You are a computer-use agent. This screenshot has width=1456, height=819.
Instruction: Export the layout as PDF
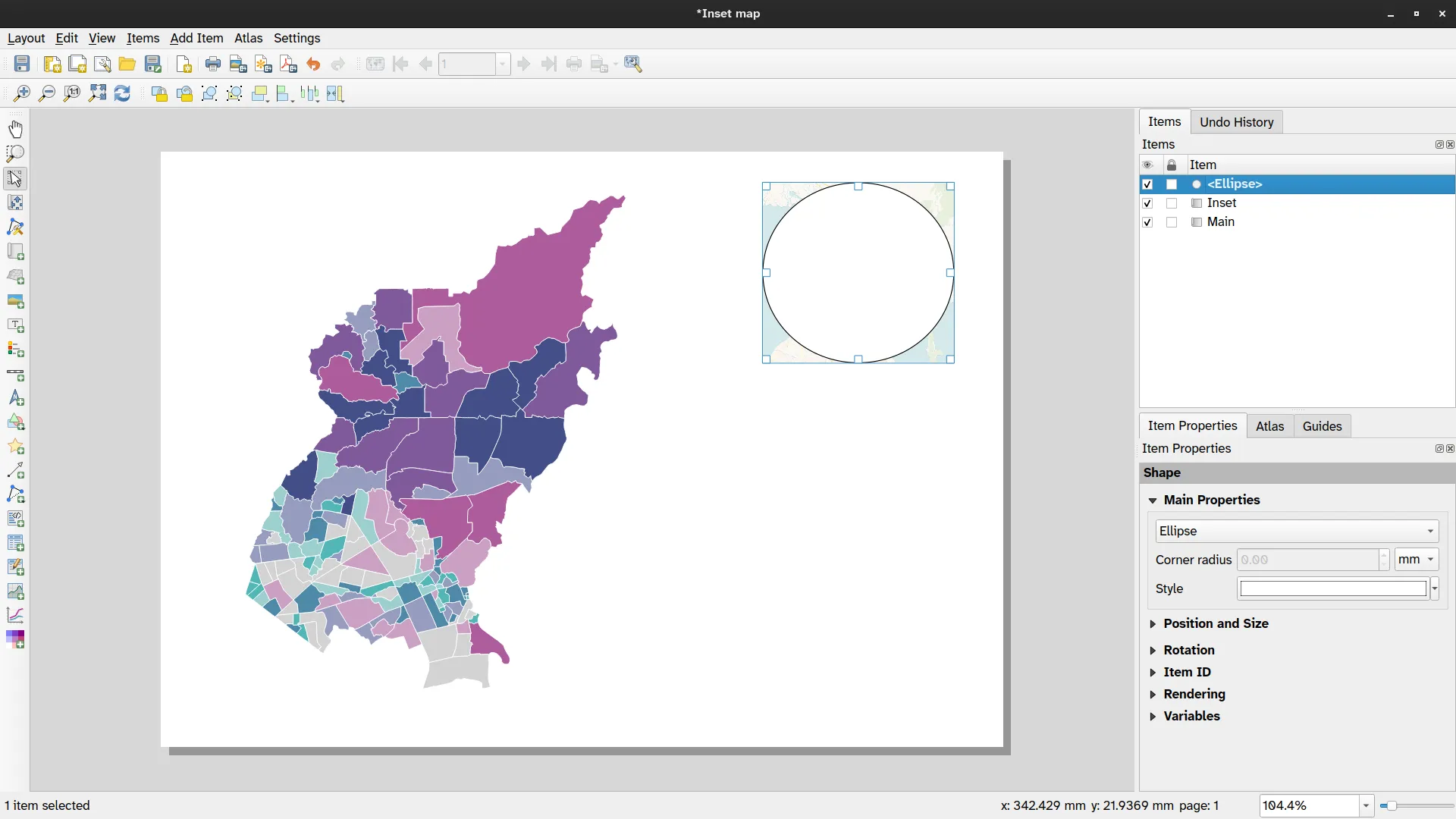pyautogui.click(x=287, y=64)
